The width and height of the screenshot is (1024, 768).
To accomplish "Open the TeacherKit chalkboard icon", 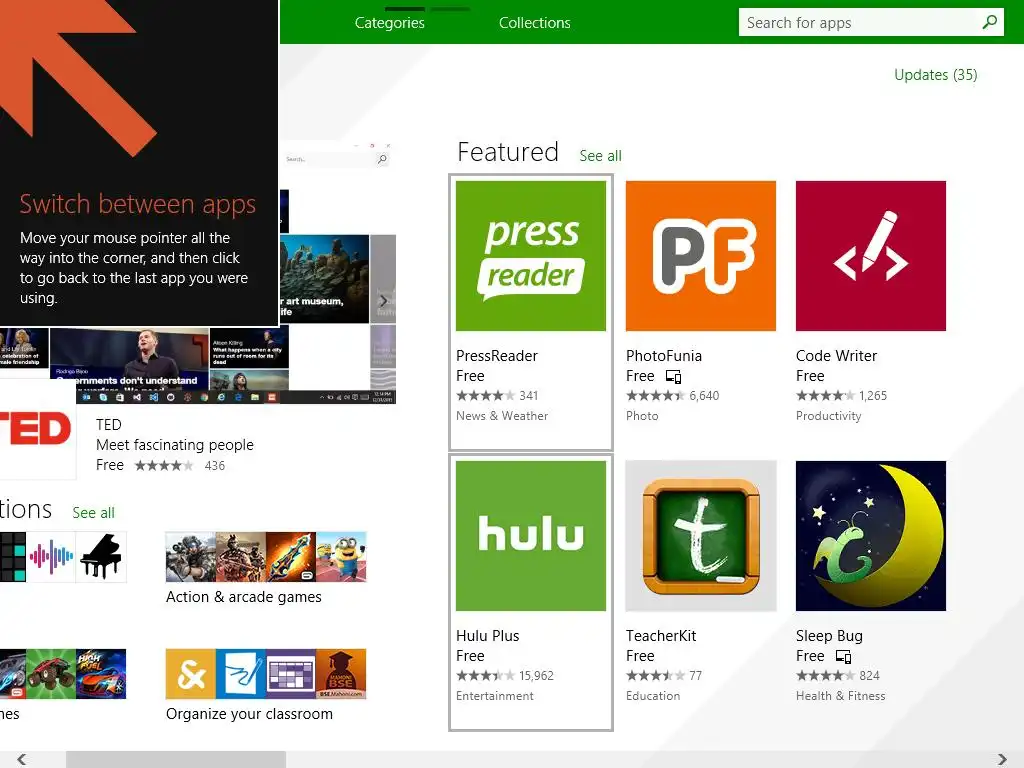I will point(701,536).
